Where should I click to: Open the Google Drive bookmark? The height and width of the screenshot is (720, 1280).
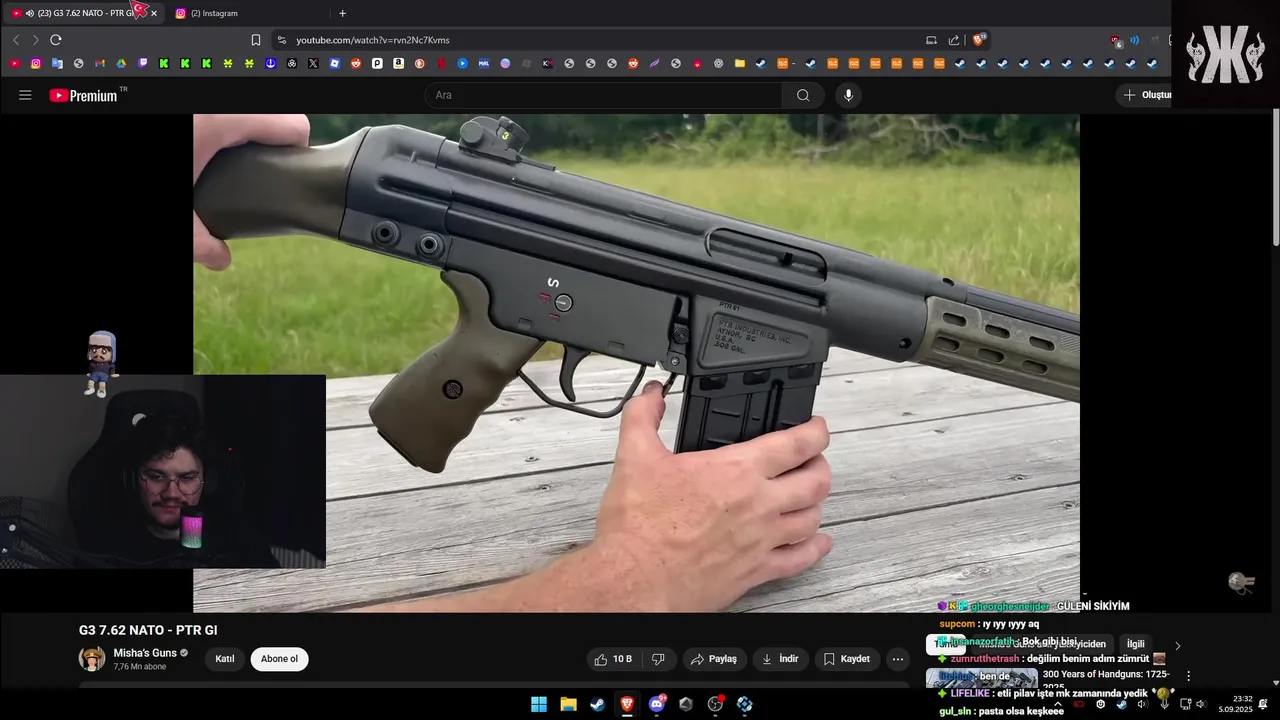[121, 63]
